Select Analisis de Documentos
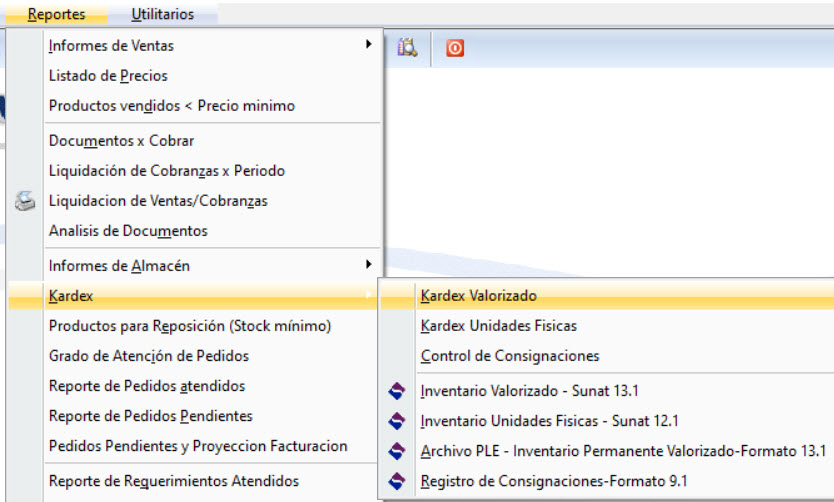834x502 pixels. coord(195,231)
